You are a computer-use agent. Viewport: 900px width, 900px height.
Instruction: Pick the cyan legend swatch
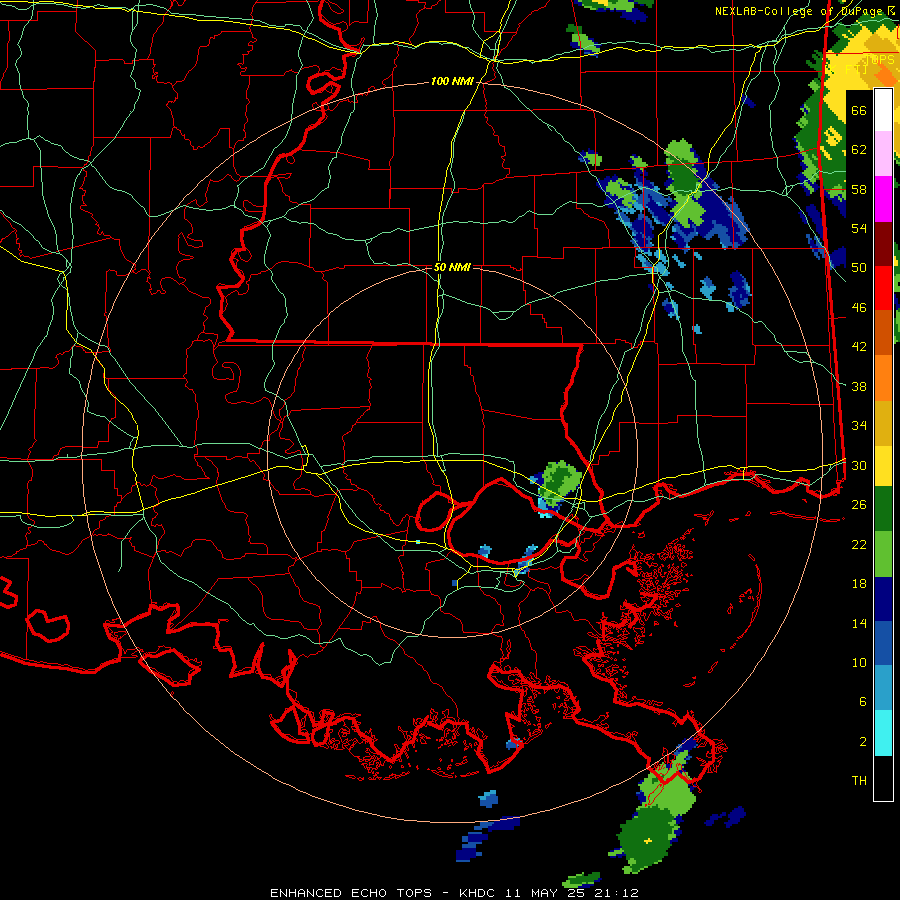point(883,732)
